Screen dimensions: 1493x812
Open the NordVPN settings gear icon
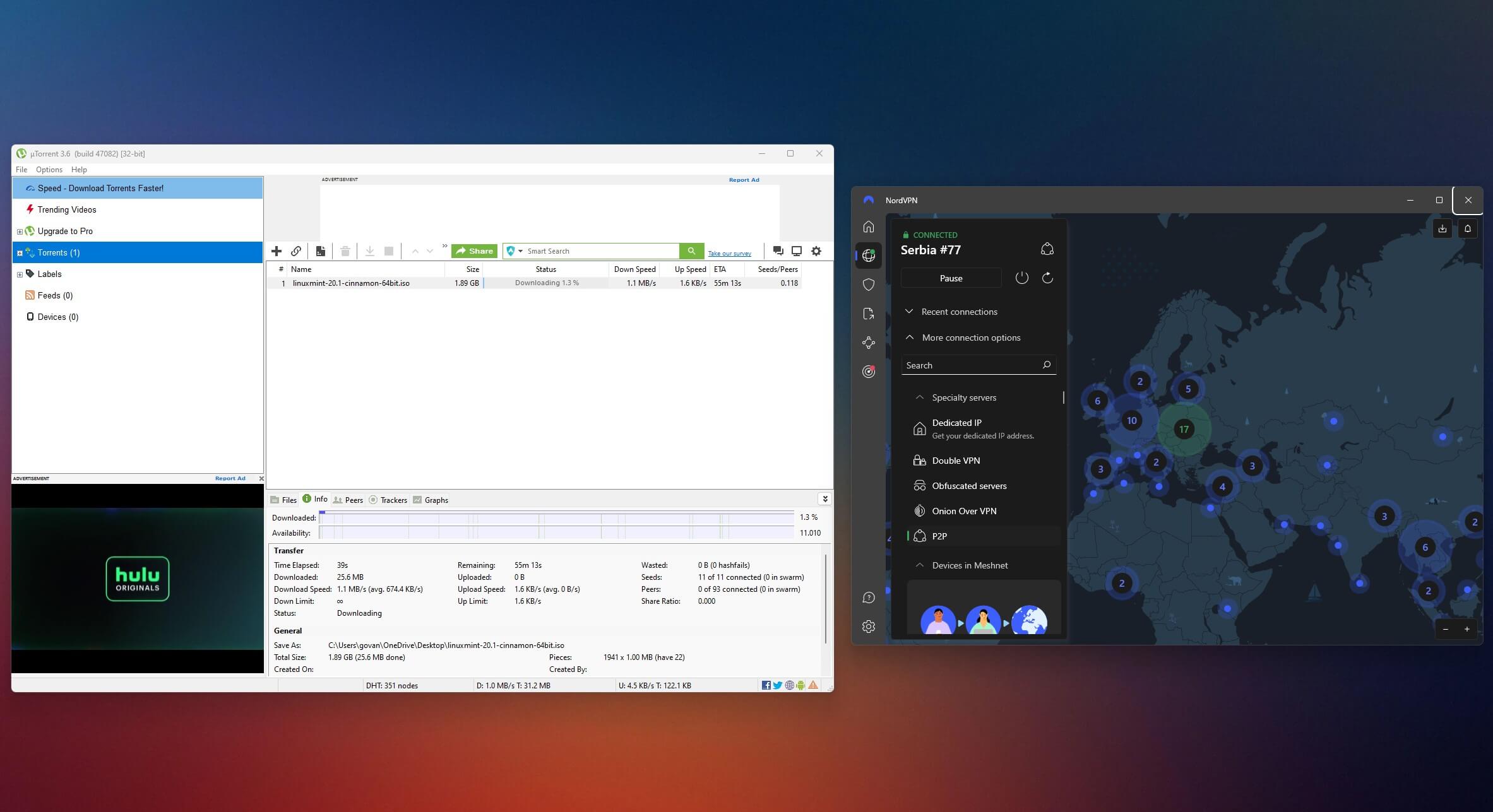coord(869,627)
